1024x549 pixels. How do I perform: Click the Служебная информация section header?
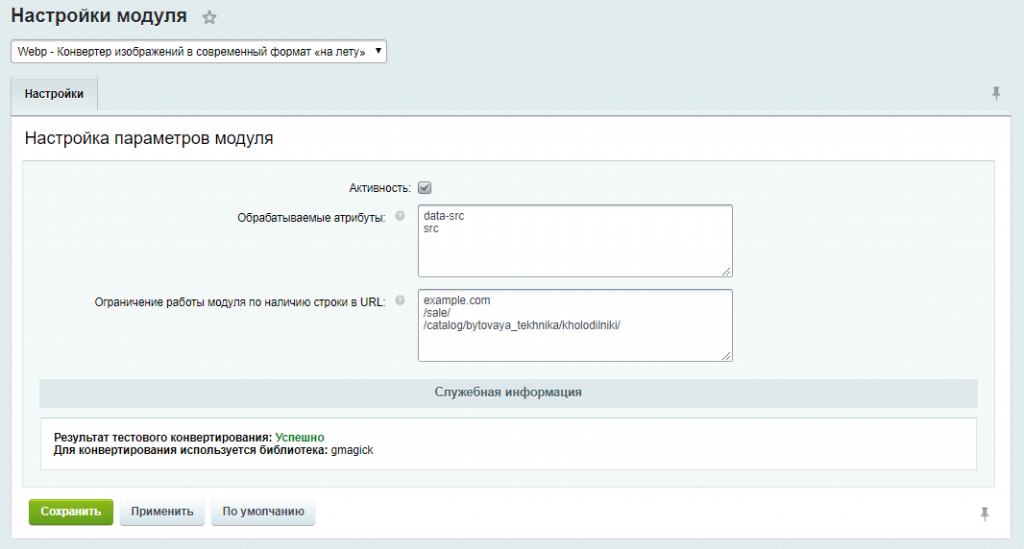point(508,392)
